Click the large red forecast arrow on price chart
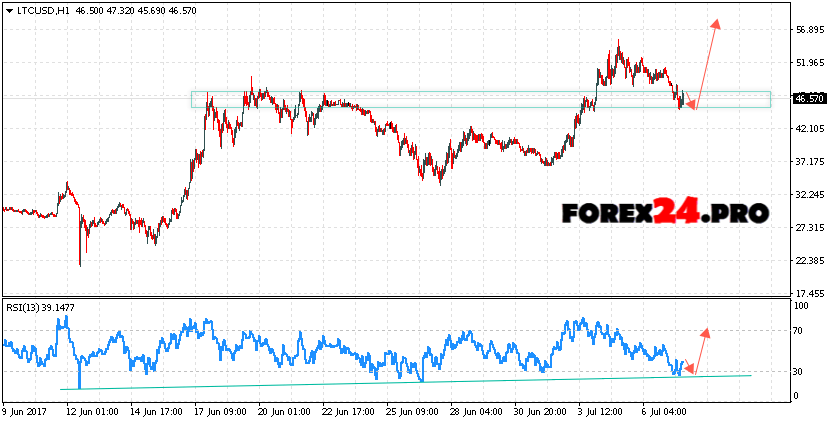Screen dimensions: 830x423 tap(706, 62)
